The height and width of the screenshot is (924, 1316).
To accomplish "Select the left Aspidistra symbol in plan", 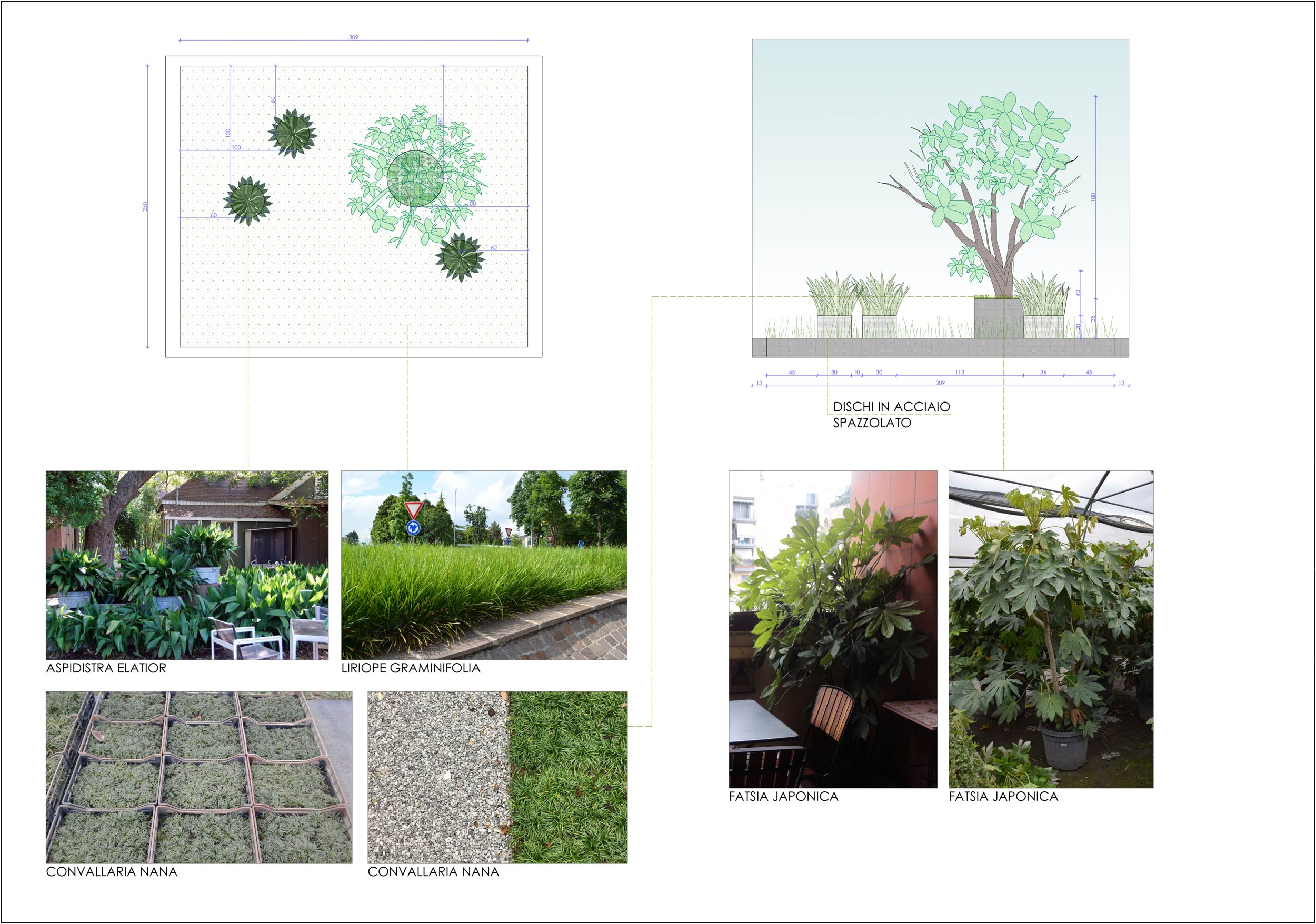I will point(247,200).
